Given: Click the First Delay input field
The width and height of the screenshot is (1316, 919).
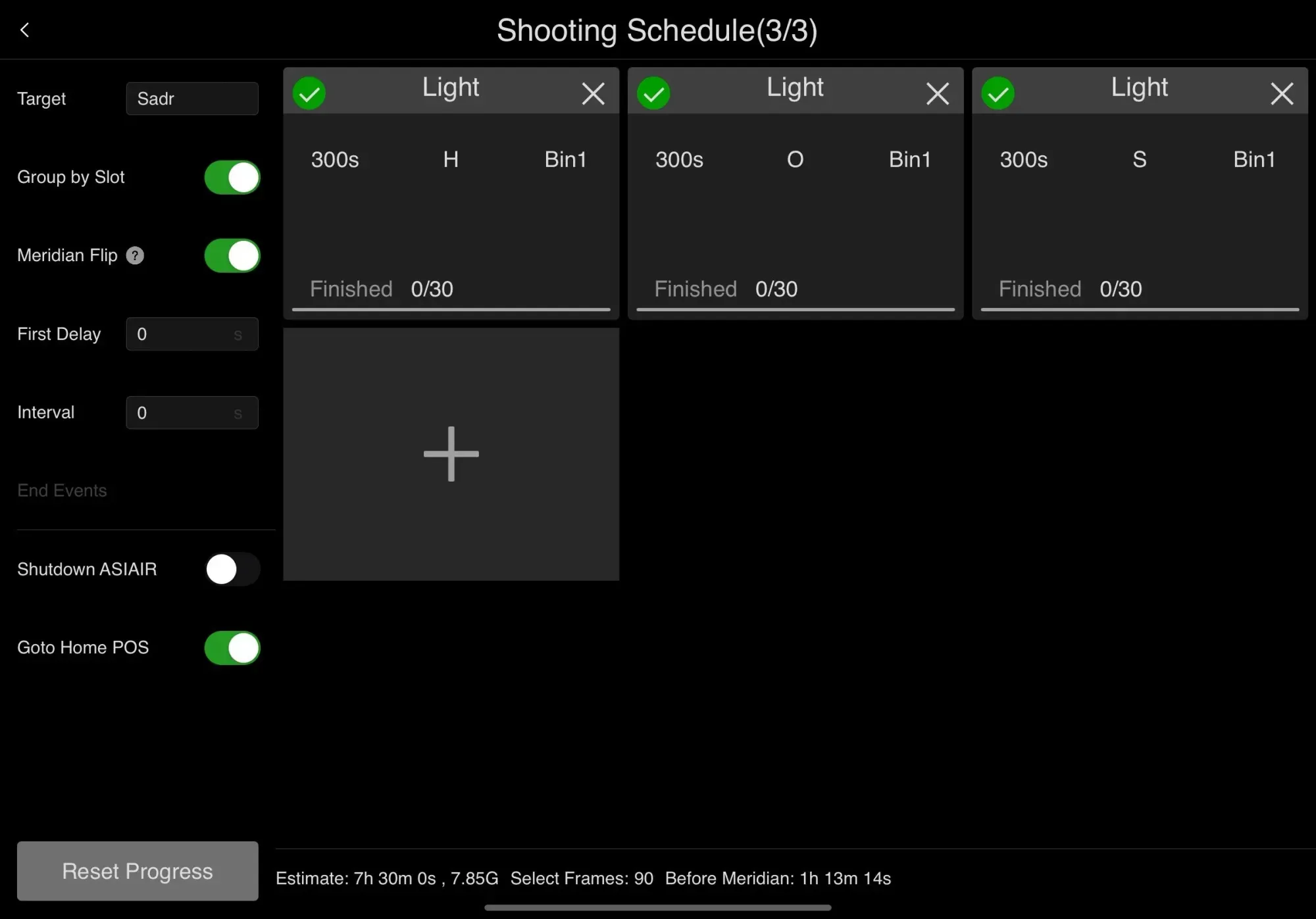Looking at the screenshot, I should (191, 334).
